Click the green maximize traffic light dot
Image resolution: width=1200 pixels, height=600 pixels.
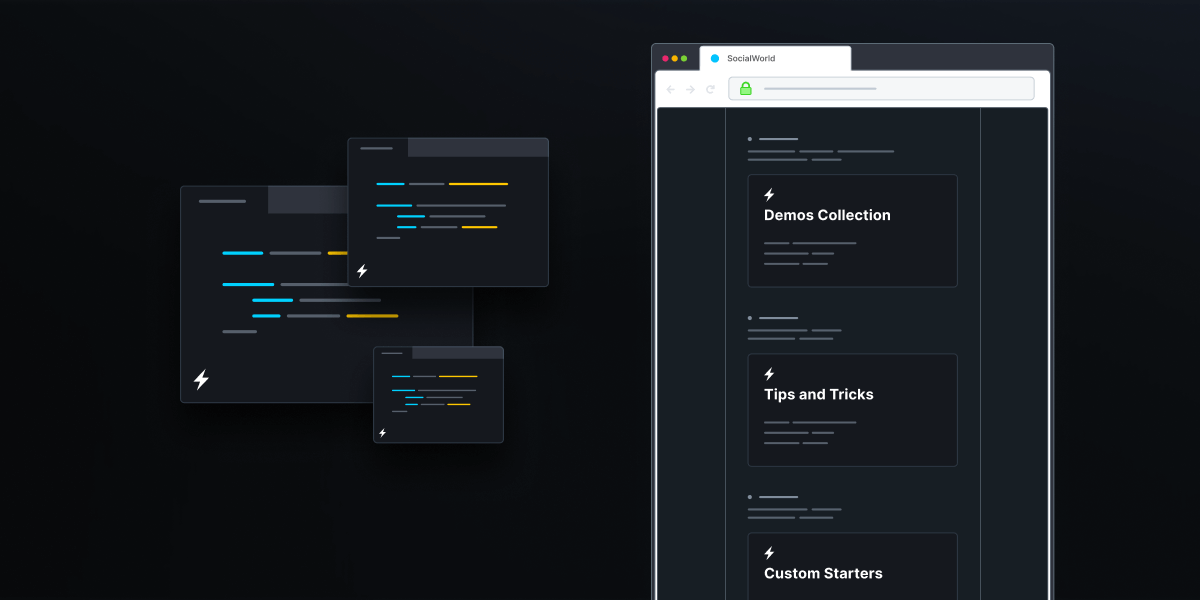(682, 58)
